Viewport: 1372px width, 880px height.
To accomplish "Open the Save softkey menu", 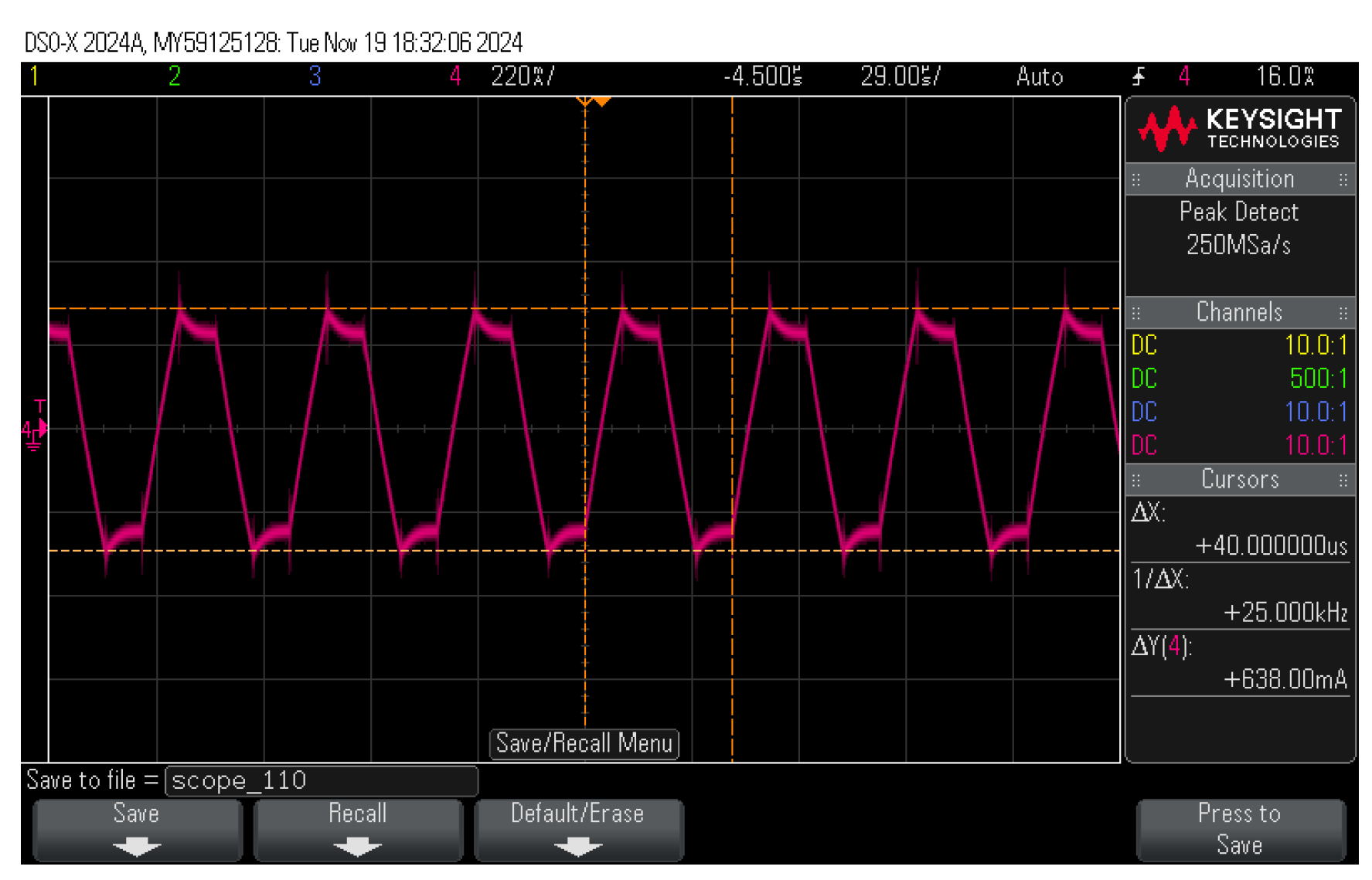I will (x=137, y=830).
